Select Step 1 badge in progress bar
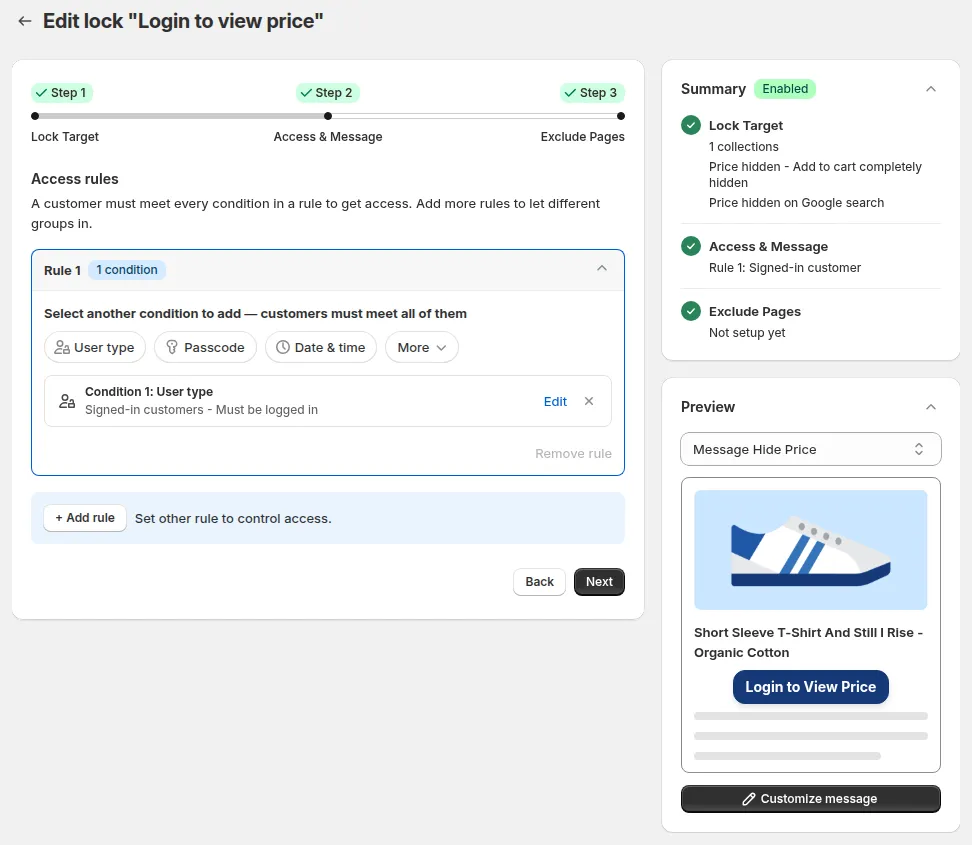The height and width of the screenshot is (845, 972). coord(61,93)
